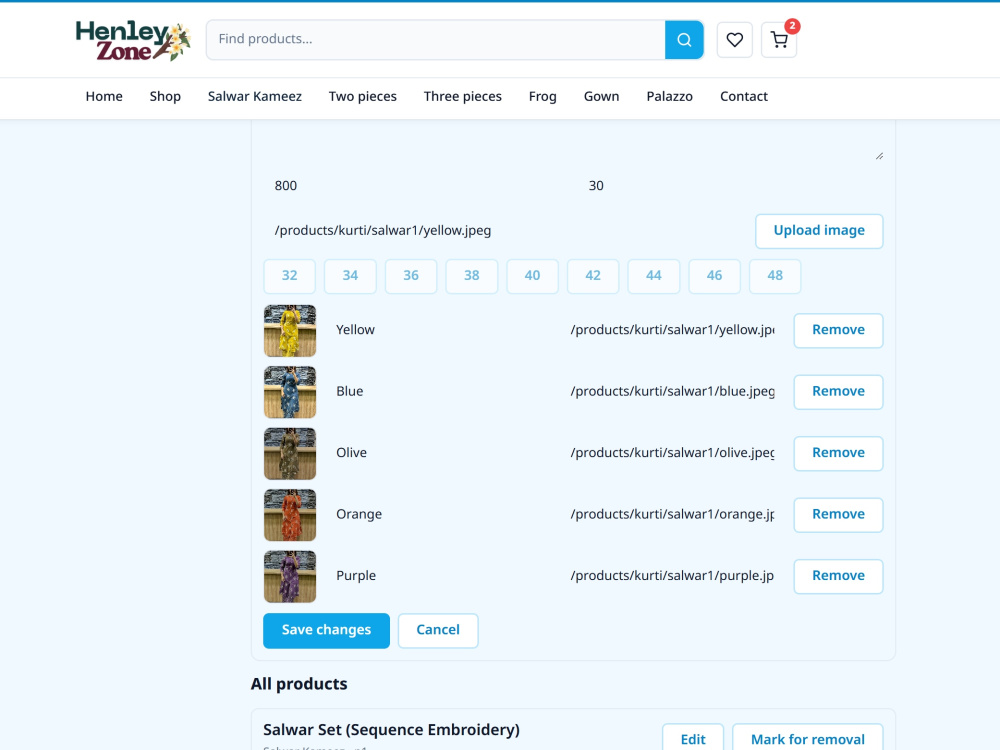This screenshot has height=750, width=1000.
Task: Toggle size 38
Action: (x=471, y=276)
